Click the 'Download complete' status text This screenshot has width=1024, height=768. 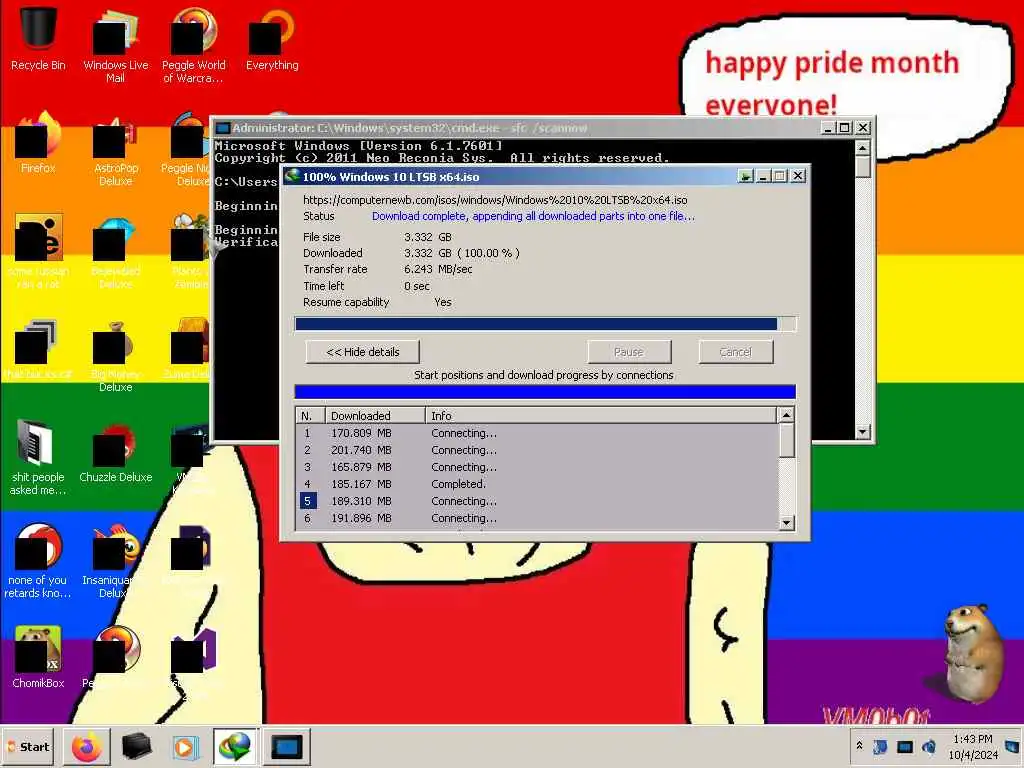point(533,216)
